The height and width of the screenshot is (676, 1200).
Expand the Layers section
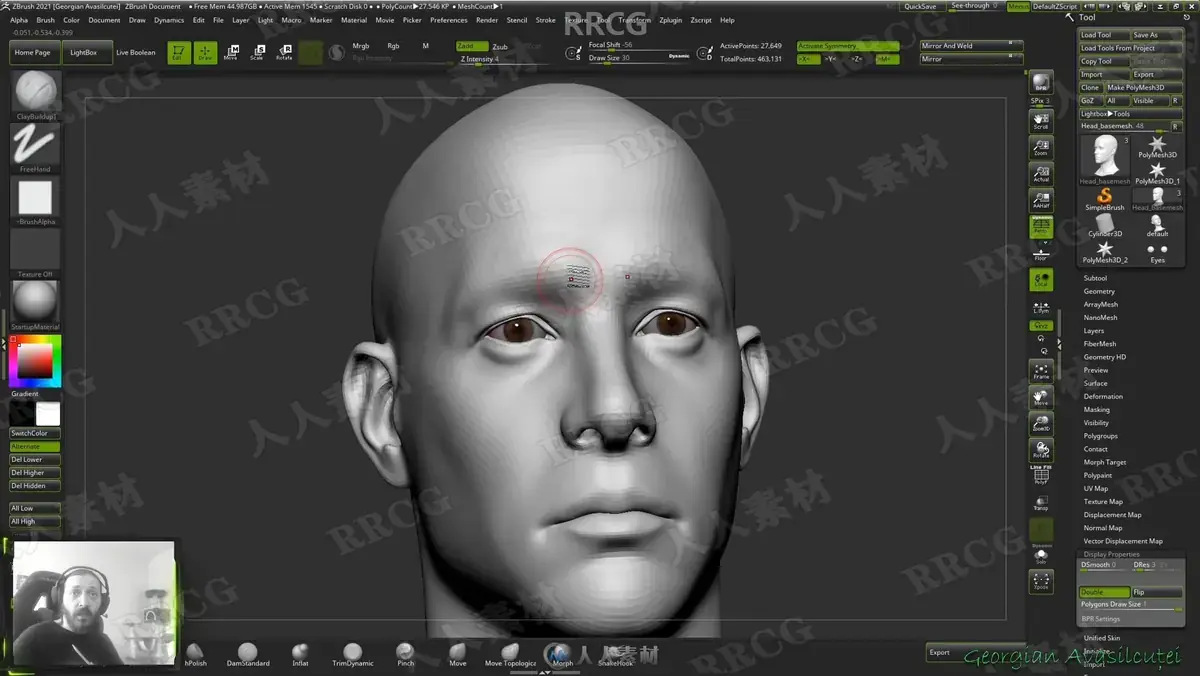coord(1094,331)
